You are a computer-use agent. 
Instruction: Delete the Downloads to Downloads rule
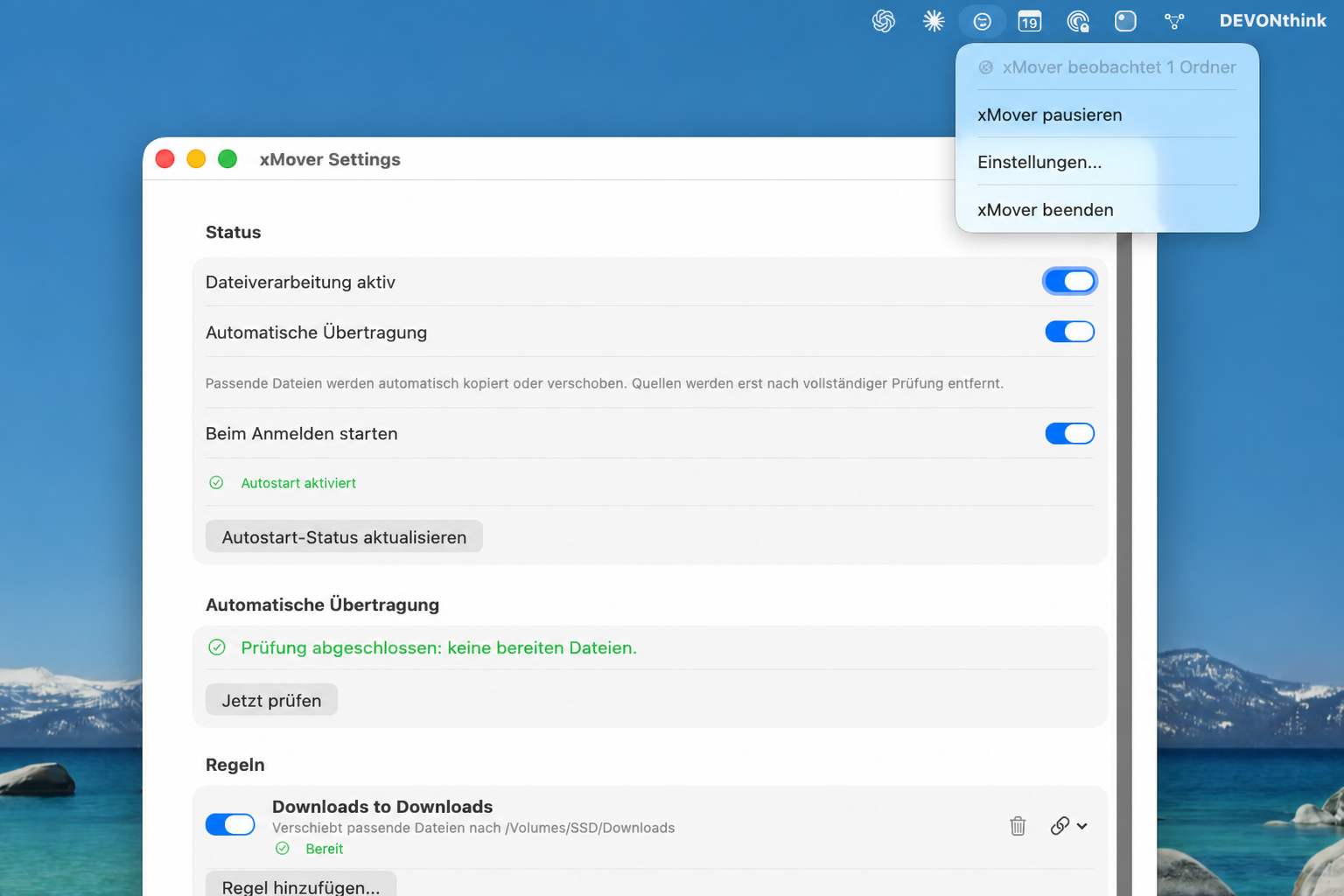pyautogui.click(x=1018, y=826)
